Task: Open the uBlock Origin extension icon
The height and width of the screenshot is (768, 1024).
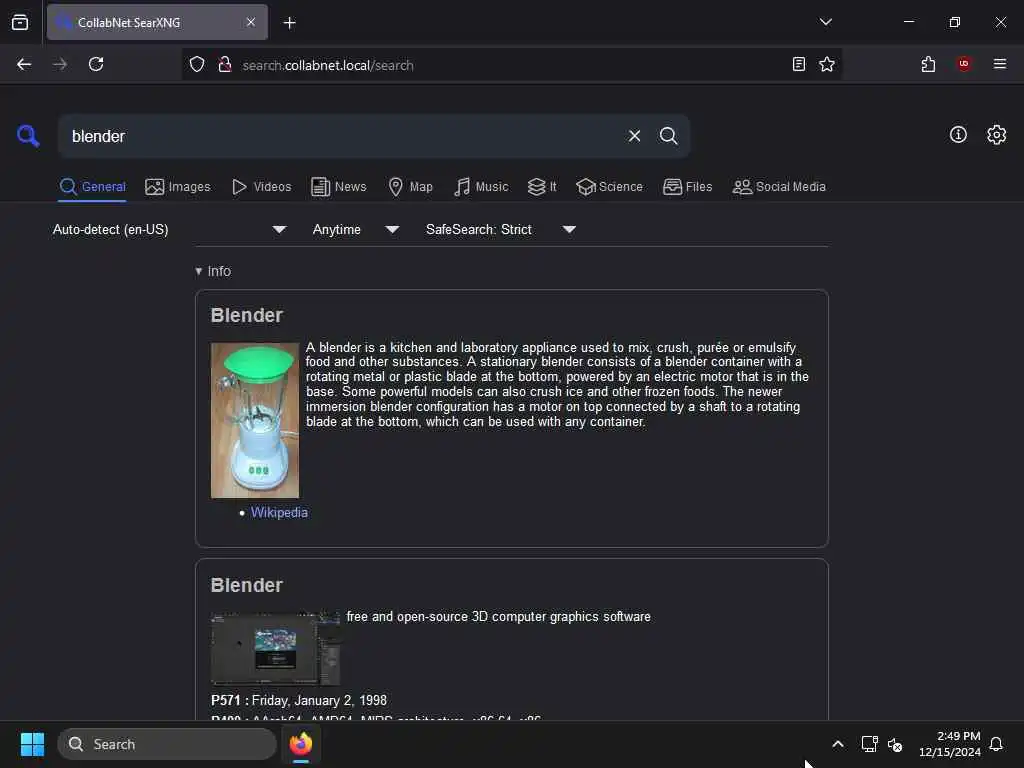Action: point(964,64)
